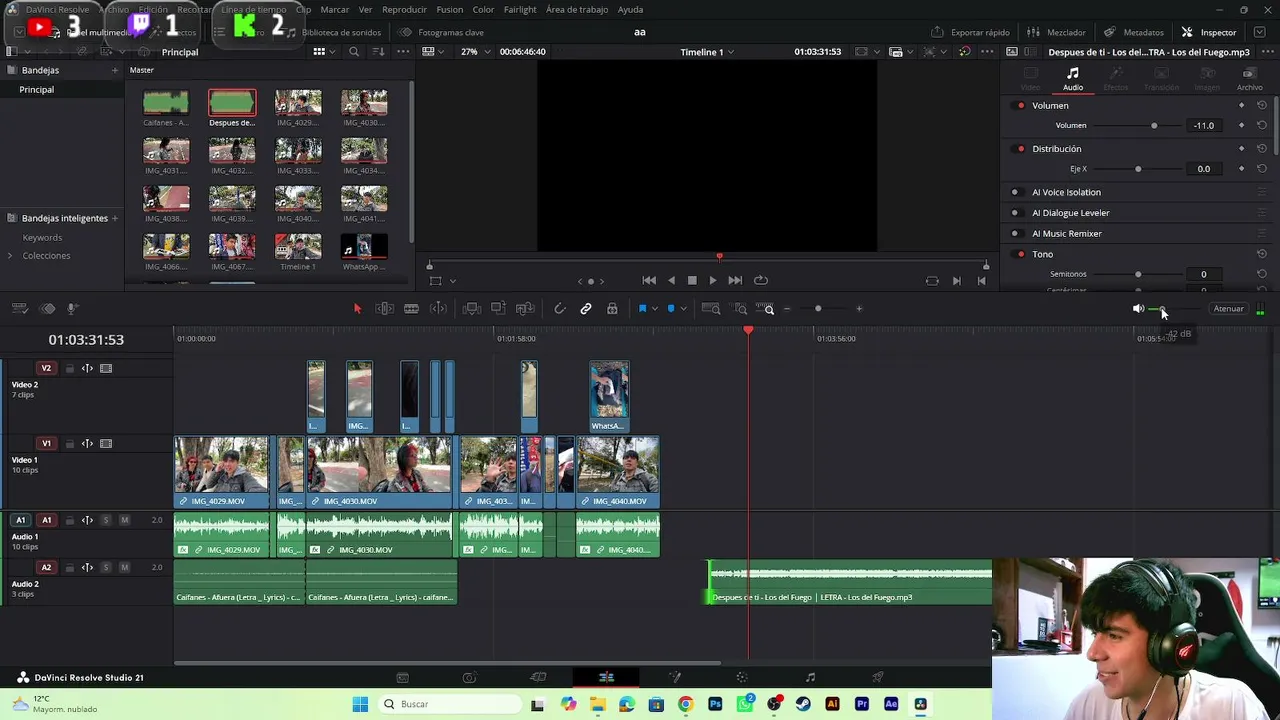
Task: Toggle the Inspector panel button
Action: (1209, 32)
